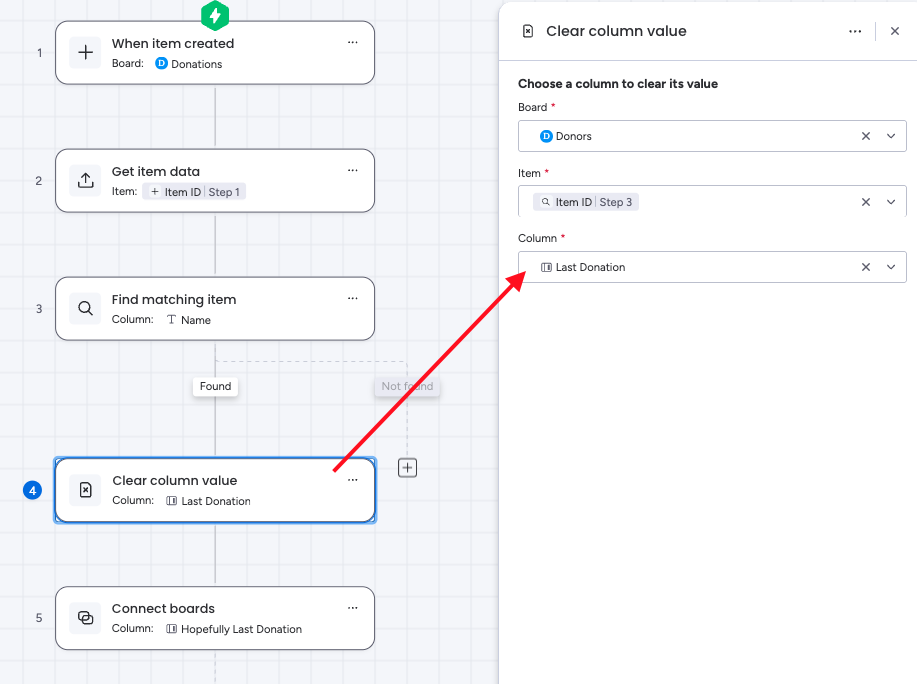
Task: Click the plus icon in step 1
Action: point(86,53)
